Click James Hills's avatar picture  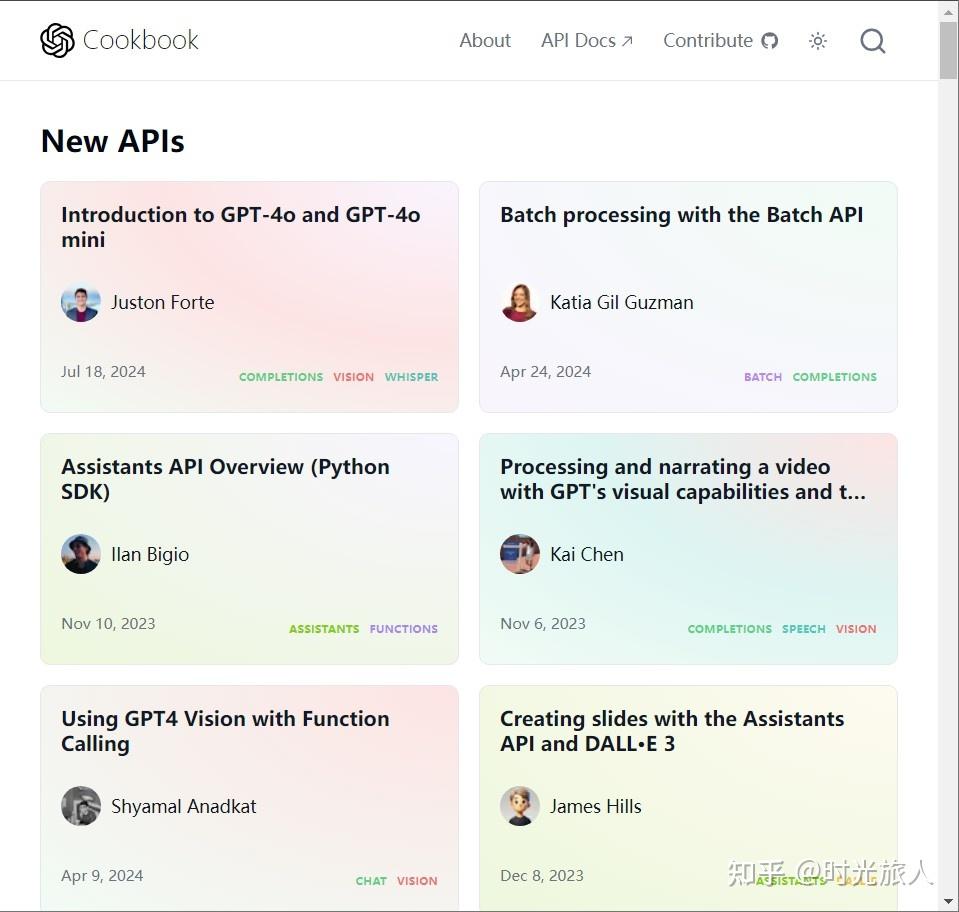coord(519,806)
